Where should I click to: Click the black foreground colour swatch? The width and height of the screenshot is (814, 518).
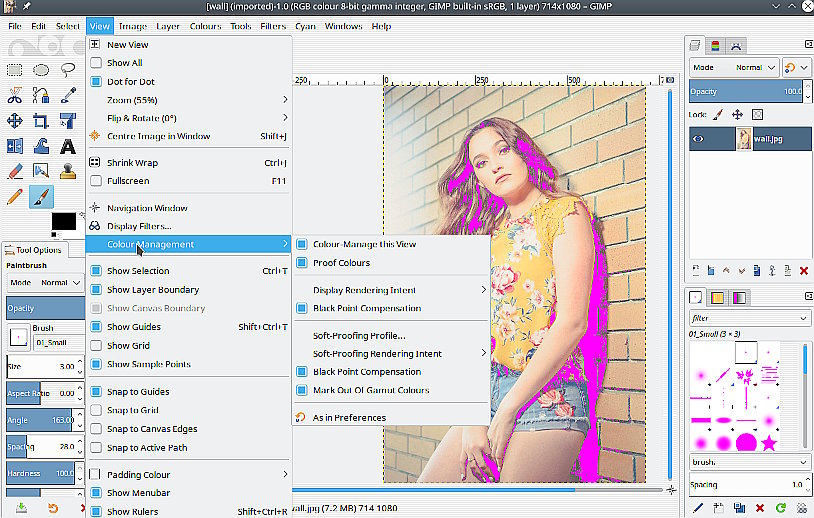[x=63, y=222]
